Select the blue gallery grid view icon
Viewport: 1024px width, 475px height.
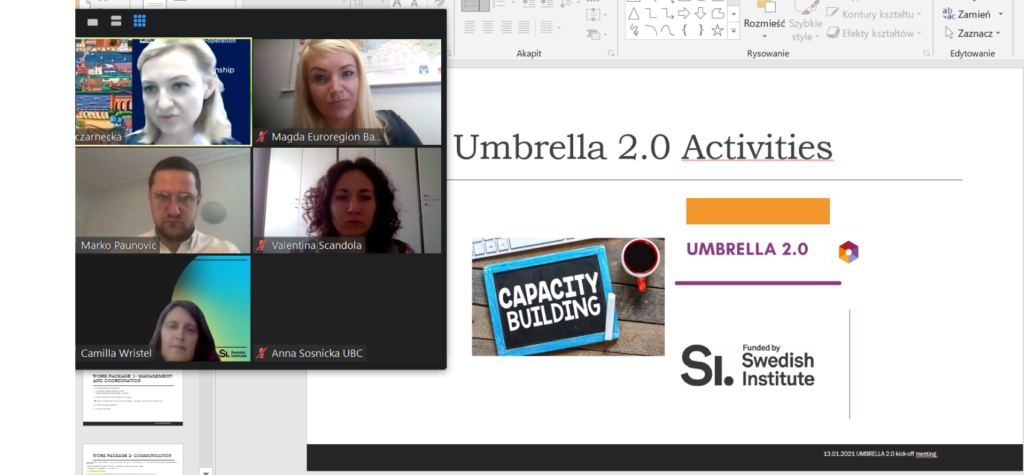tap(139, 21)
